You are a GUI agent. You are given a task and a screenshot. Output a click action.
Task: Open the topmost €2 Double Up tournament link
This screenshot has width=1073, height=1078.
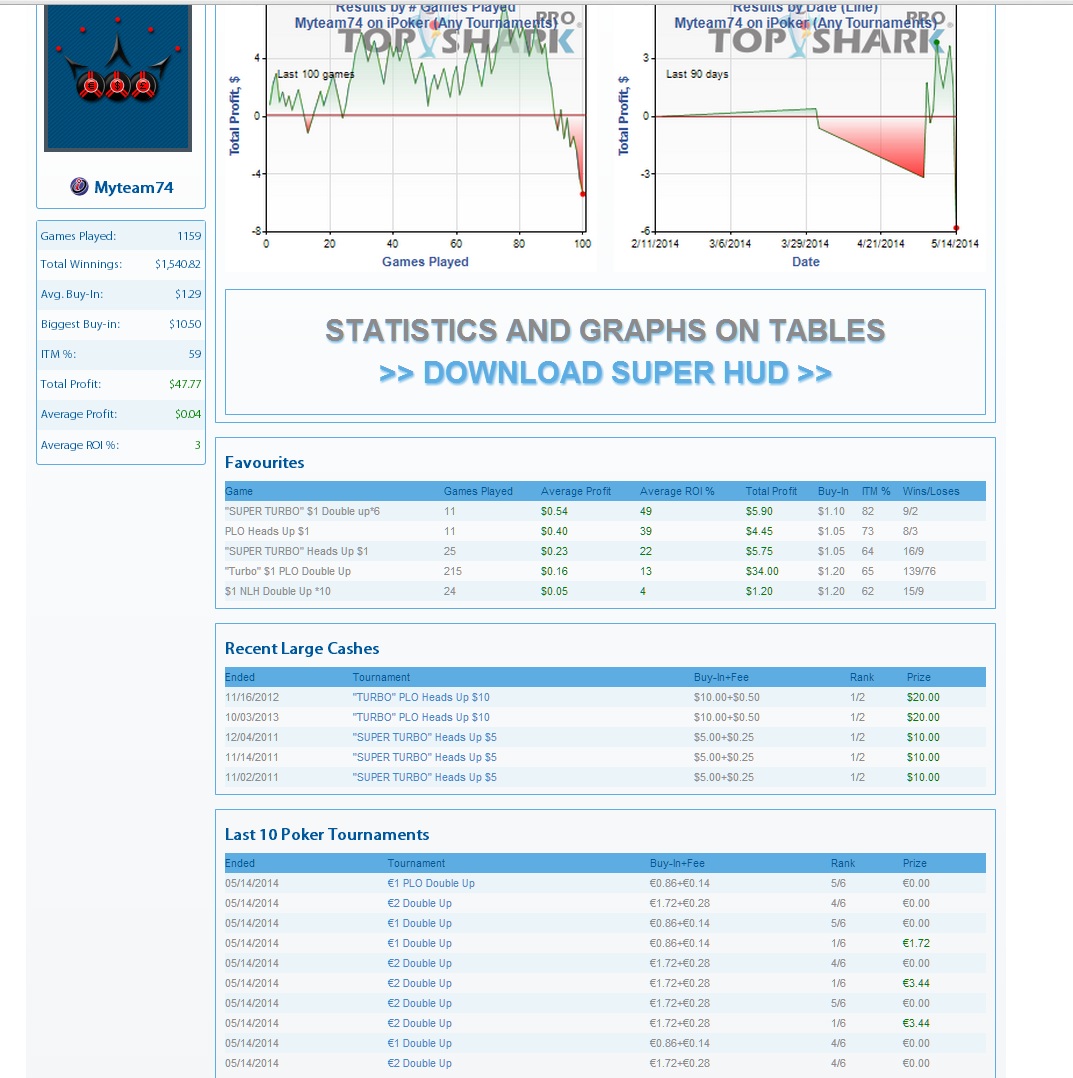click(x=419, y=903)
